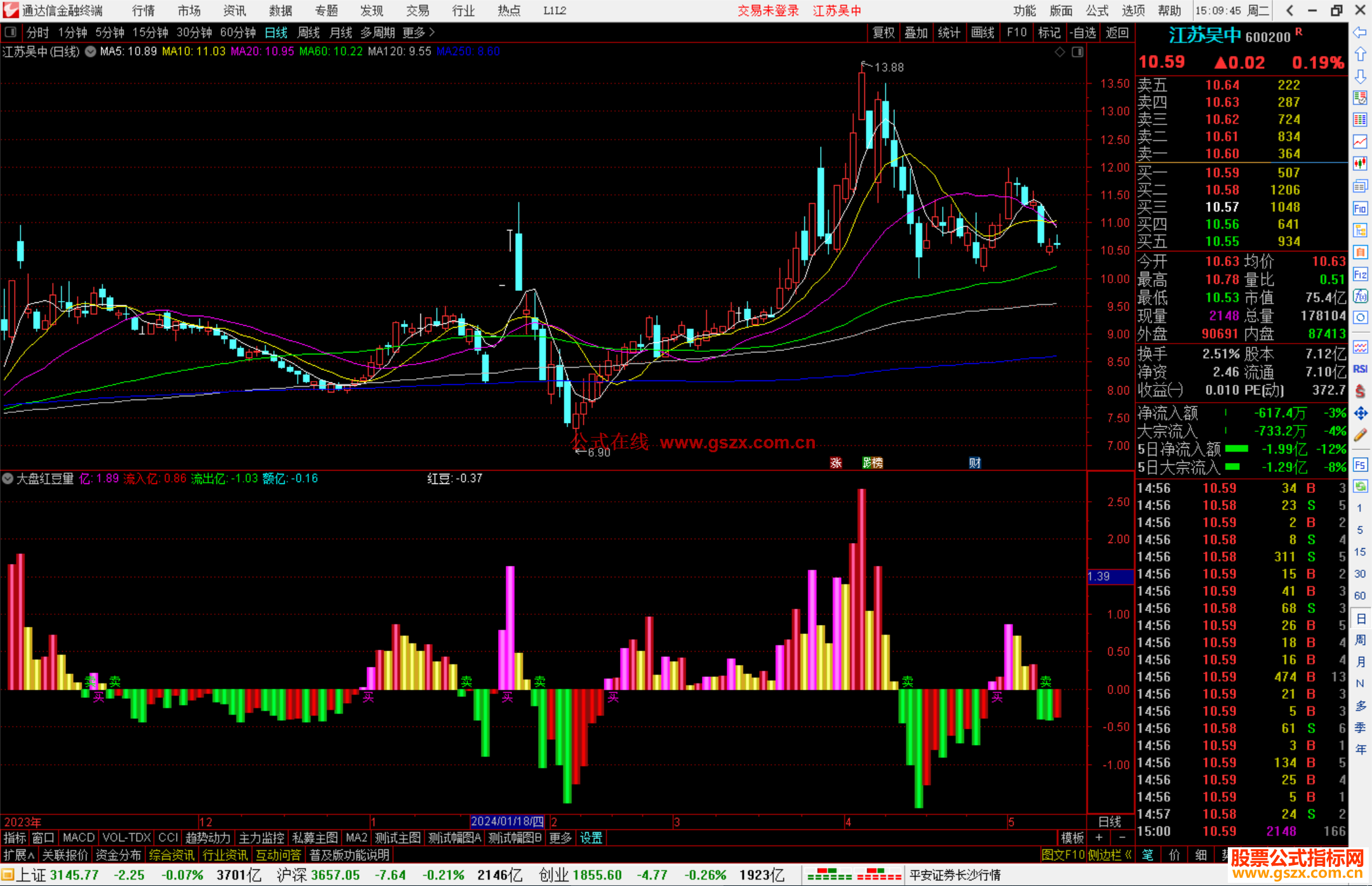Click the green refresh sidebar icon
The image size is (1372, 886).
tap(1360, 487)
